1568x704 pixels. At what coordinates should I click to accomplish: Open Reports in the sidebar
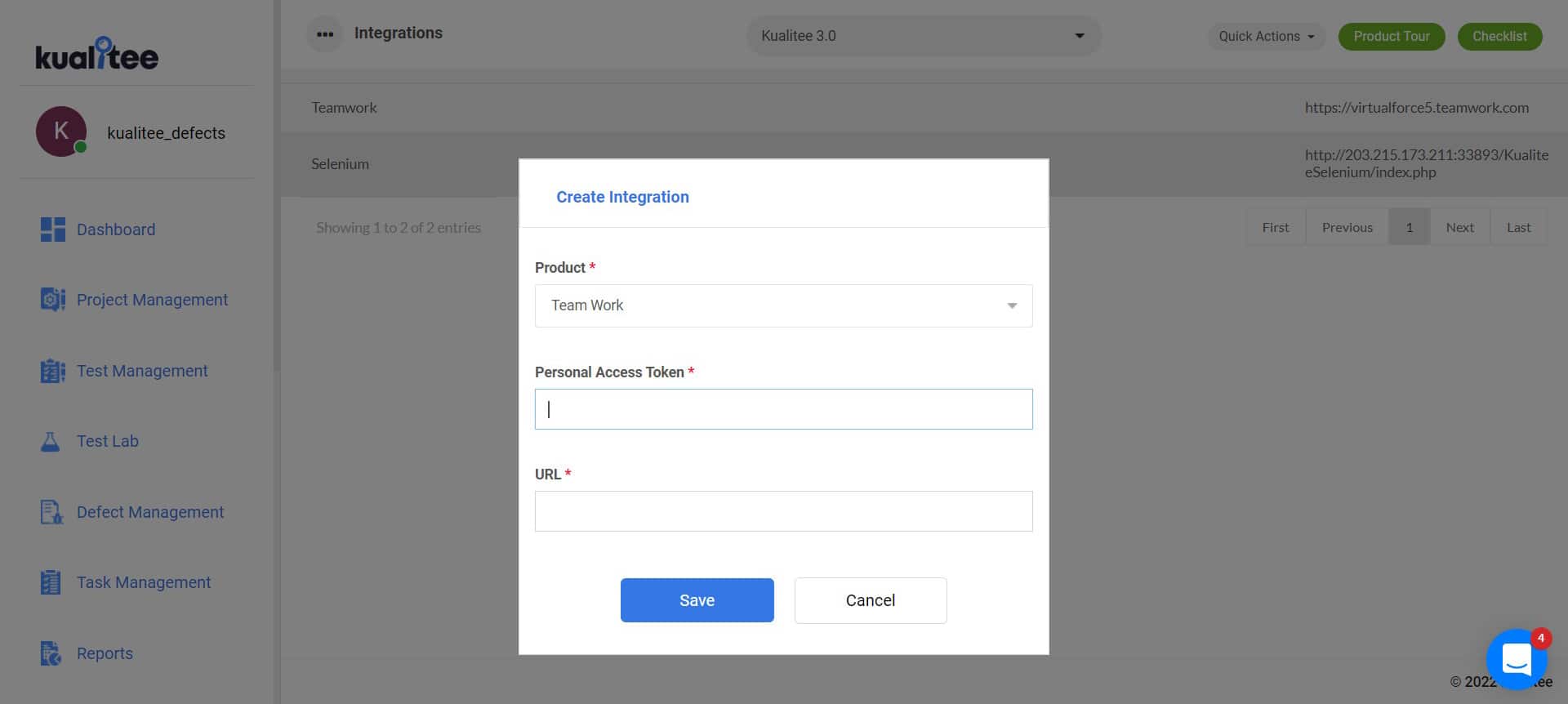point(105,653)
